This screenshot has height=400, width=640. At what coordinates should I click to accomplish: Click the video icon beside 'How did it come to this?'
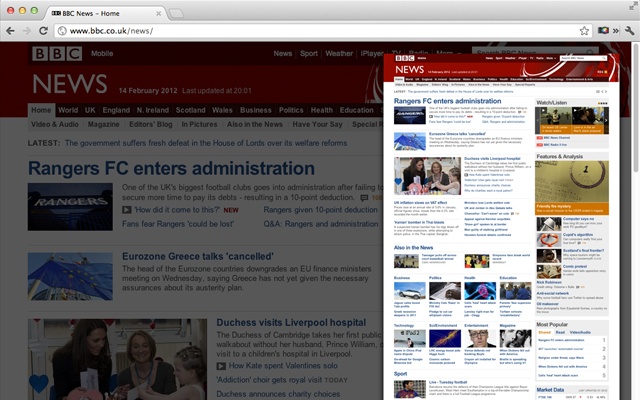coord(127,210)
